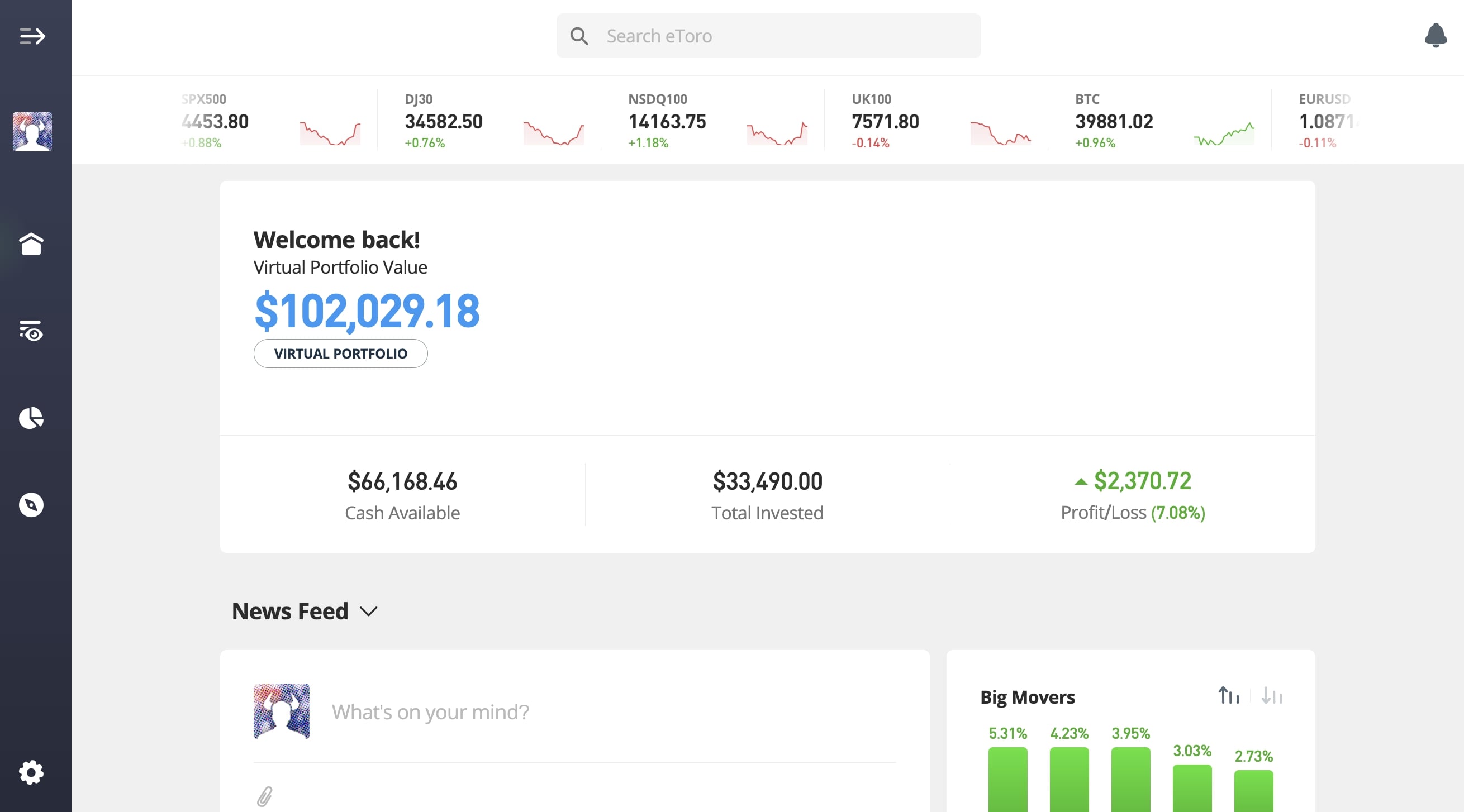
Task: Expand the sidebar menu arrow icon
Action: pos(32,36)
